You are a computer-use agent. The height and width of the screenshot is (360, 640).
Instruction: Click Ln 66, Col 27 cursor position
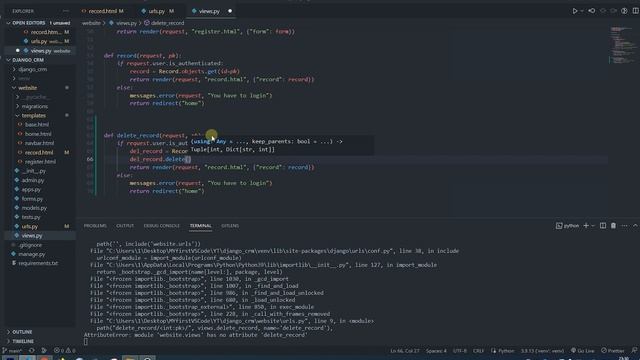tap(404, 351)
